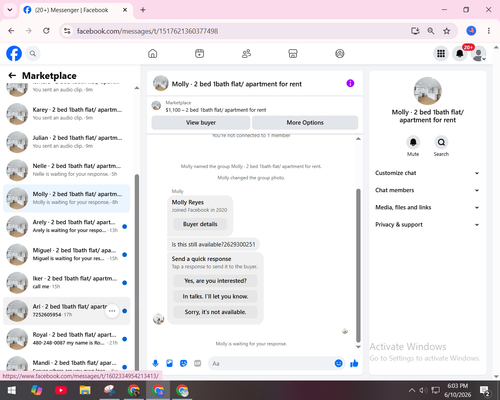Viewport: 500px width, 400px height.
Task: Open the taskbar notification center
Action: point(484,390)
